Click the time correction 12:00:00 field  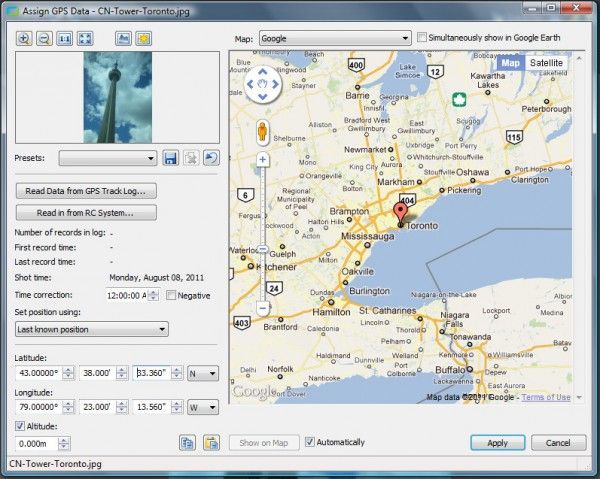pyautogui.click(x=127, y=295)
